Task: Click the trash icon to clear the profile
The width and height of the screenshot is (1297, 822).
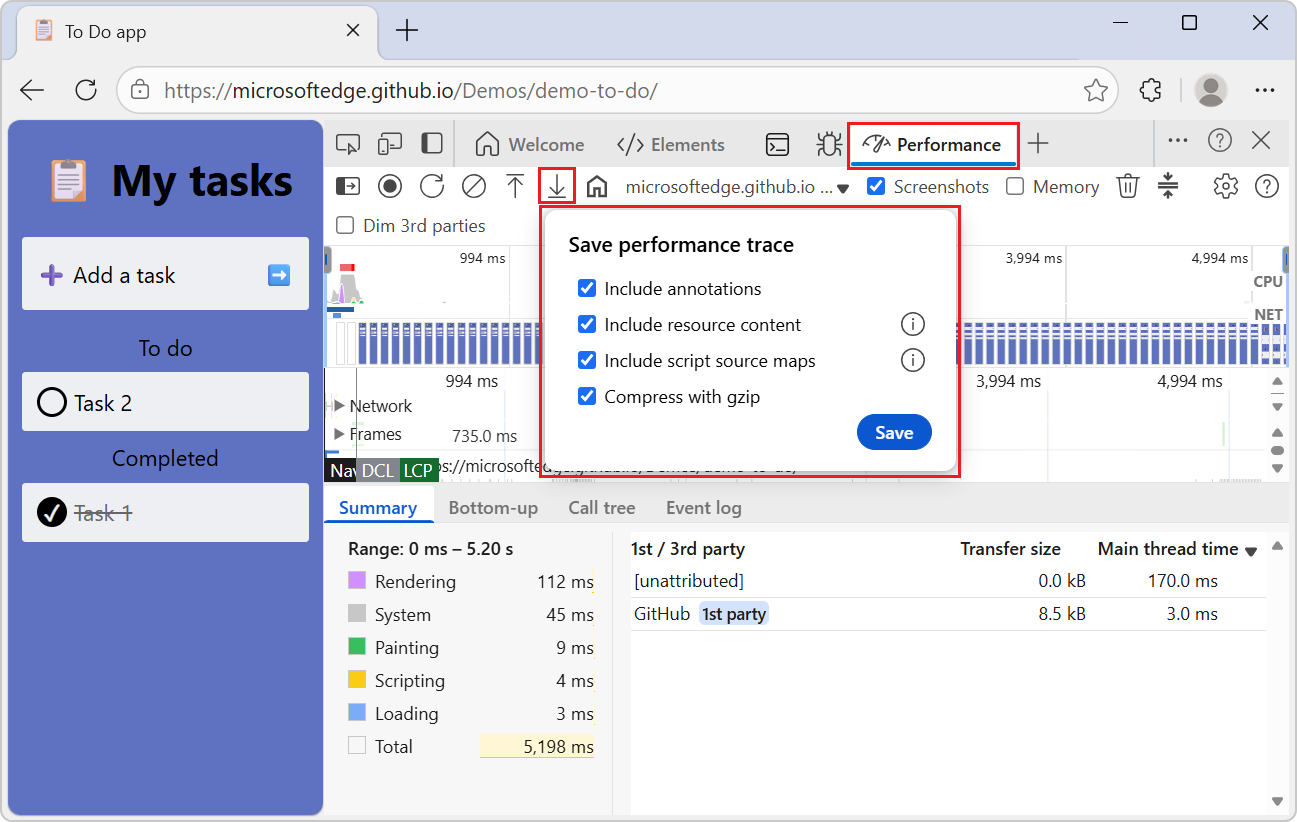Action: (1128, 186)
